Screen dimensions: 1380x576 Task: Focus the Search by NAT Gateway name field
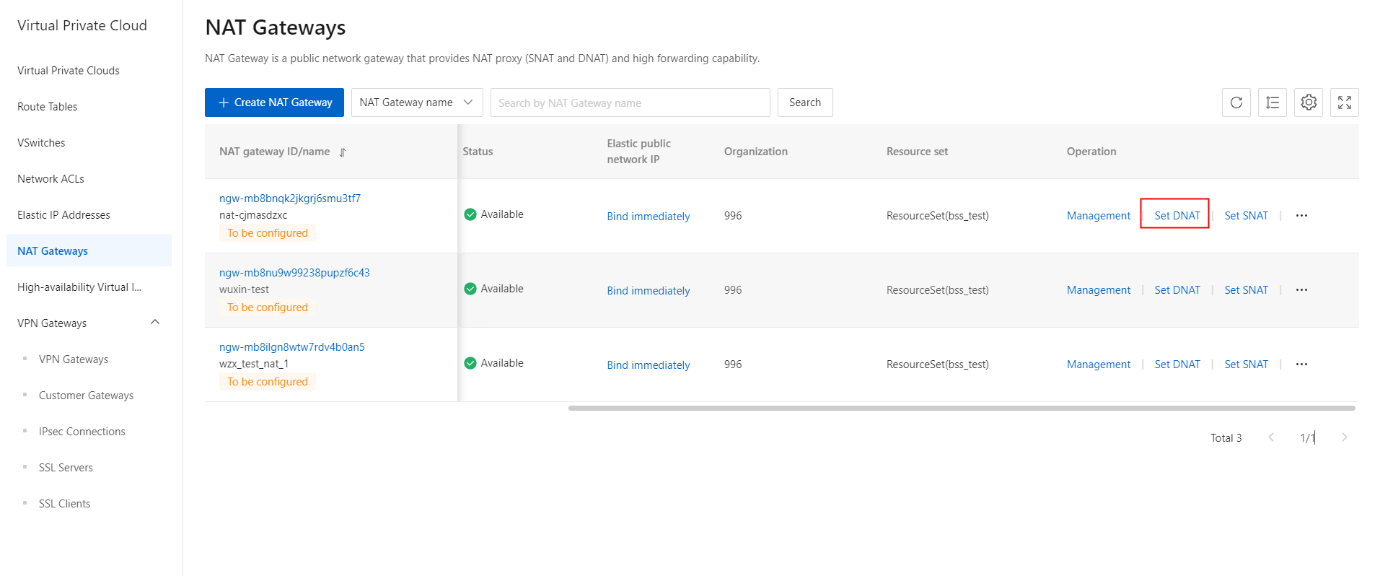click(630, 102)
